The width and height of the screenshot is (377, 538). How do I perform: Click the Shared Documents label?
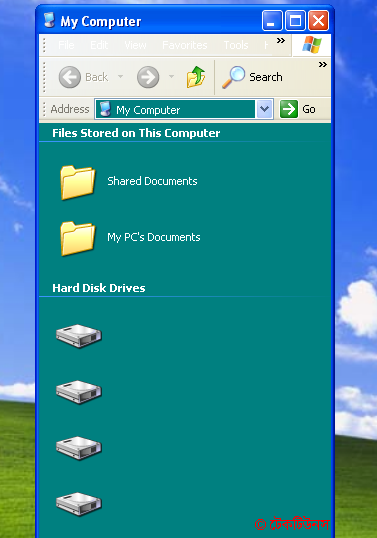point(152,181)
